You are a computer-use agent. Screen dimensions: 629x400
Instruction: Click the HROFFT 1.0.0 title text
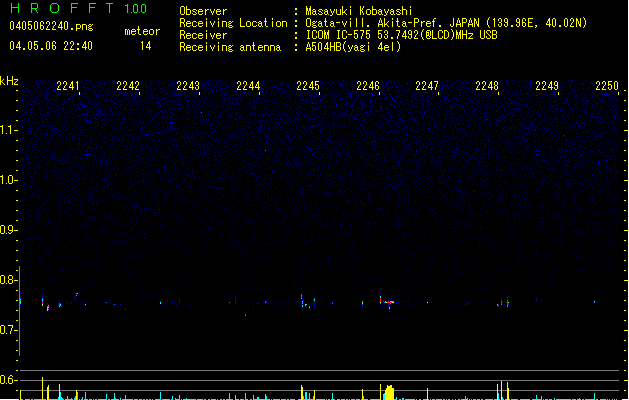pyautogui.click(x=78, y=8)
